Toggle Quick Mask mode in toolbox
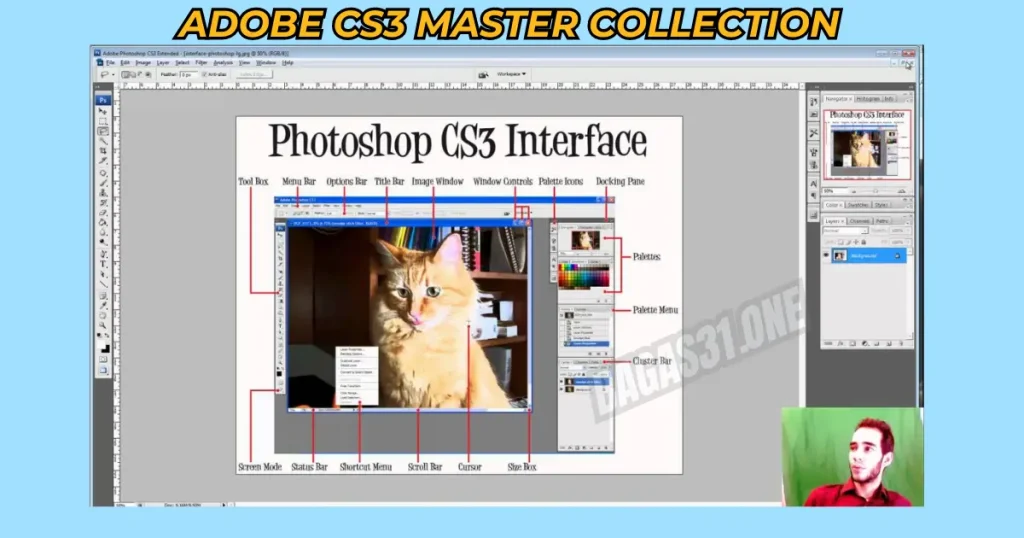The image size is (1024, 538). click(103, 359)
